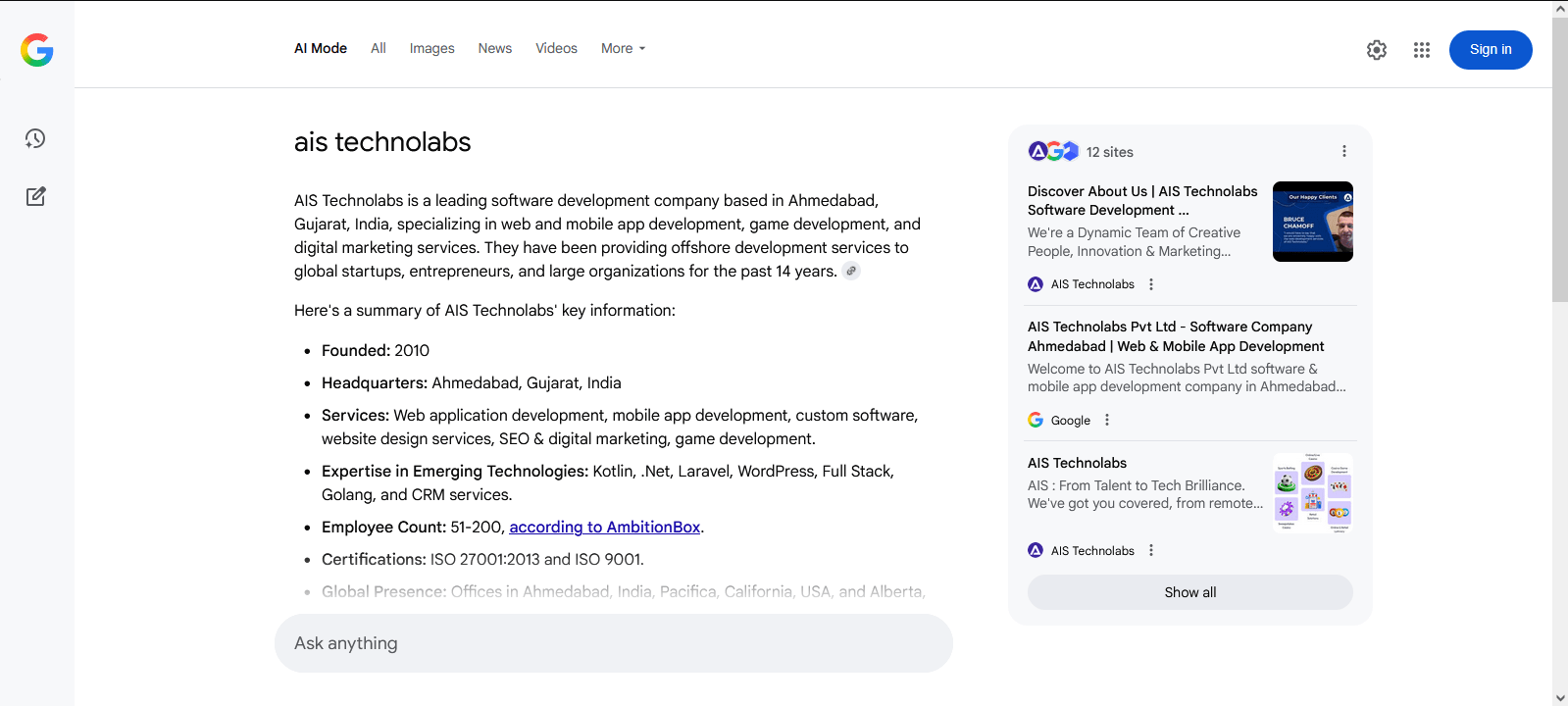Image resolution: width=1568 pixels, height=706 pixels.
Task: Expand the More dropdown in the top nav
Action: (x=623, y=48)
